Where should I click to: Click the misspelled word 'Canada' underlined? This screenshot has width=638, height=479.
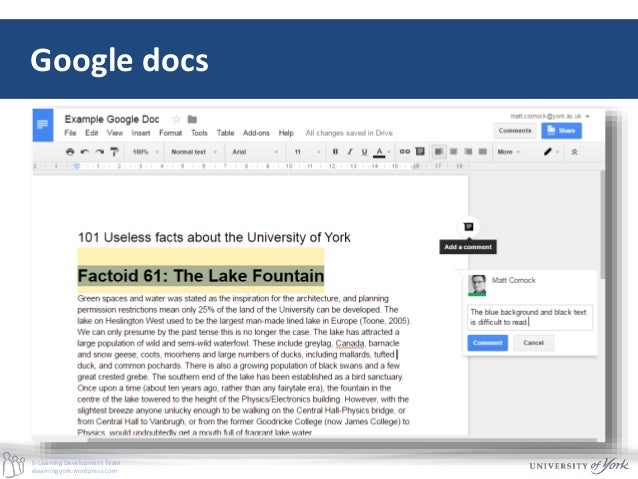350,343
